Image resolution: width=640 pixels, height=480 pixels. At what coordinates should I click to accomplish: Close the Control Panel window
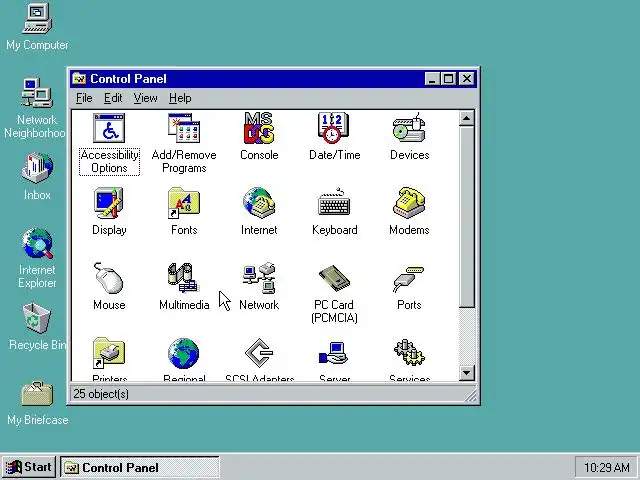click(x=467, y=78)
